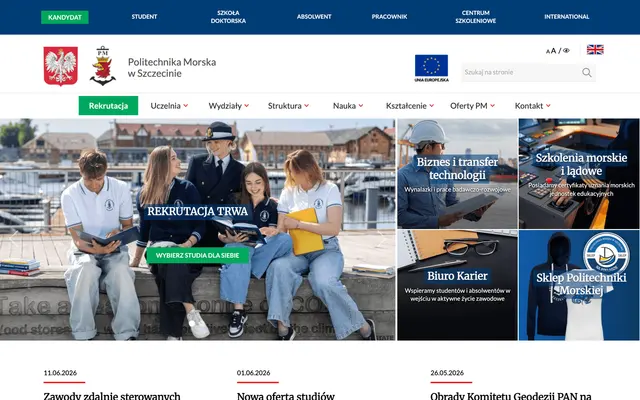Viewport: 640px width, 400px height.
Task: Open the International section
Action: [567, 17]
